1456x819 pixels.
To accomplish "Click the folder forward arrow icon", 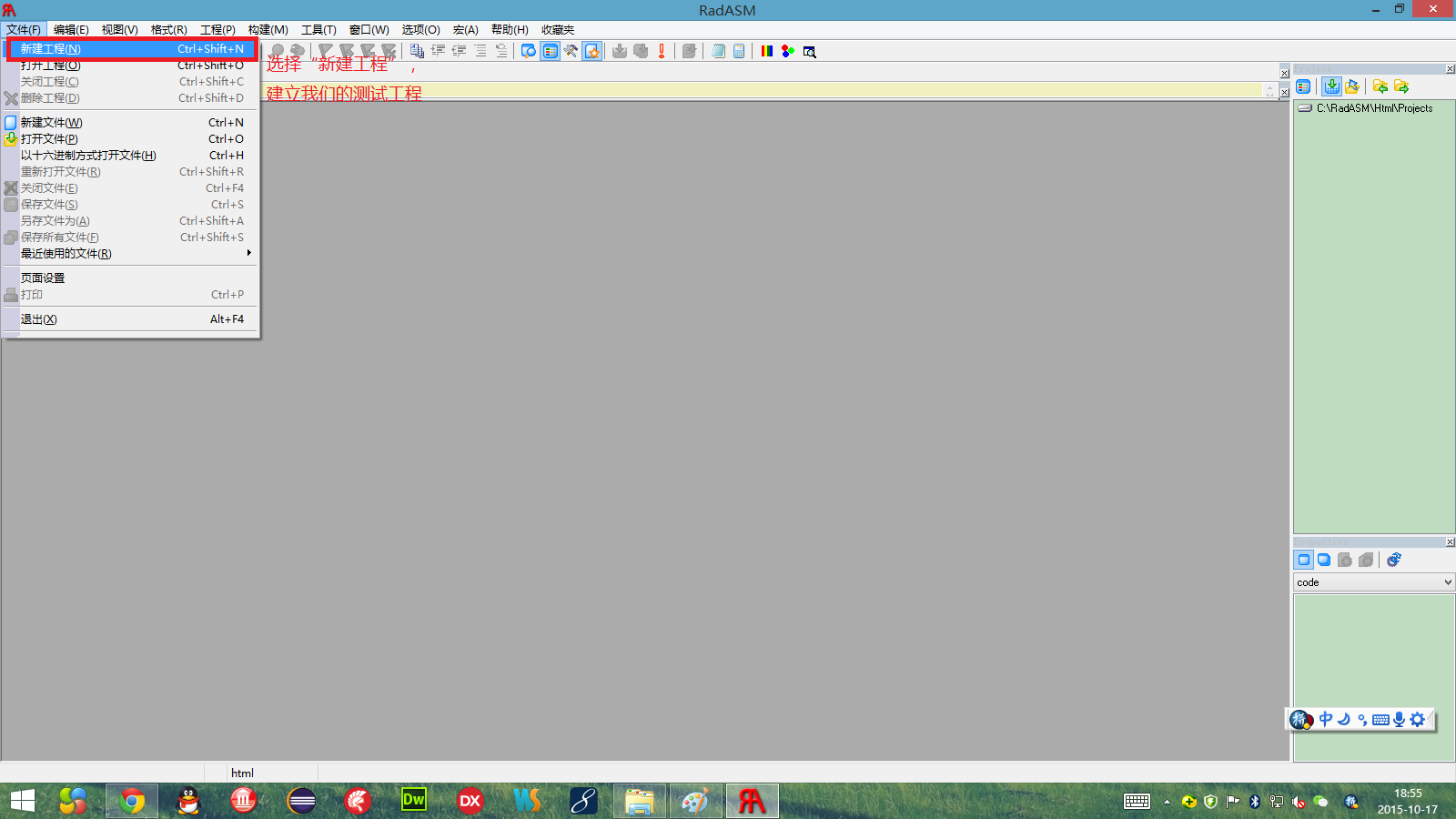I will 1401,86.
